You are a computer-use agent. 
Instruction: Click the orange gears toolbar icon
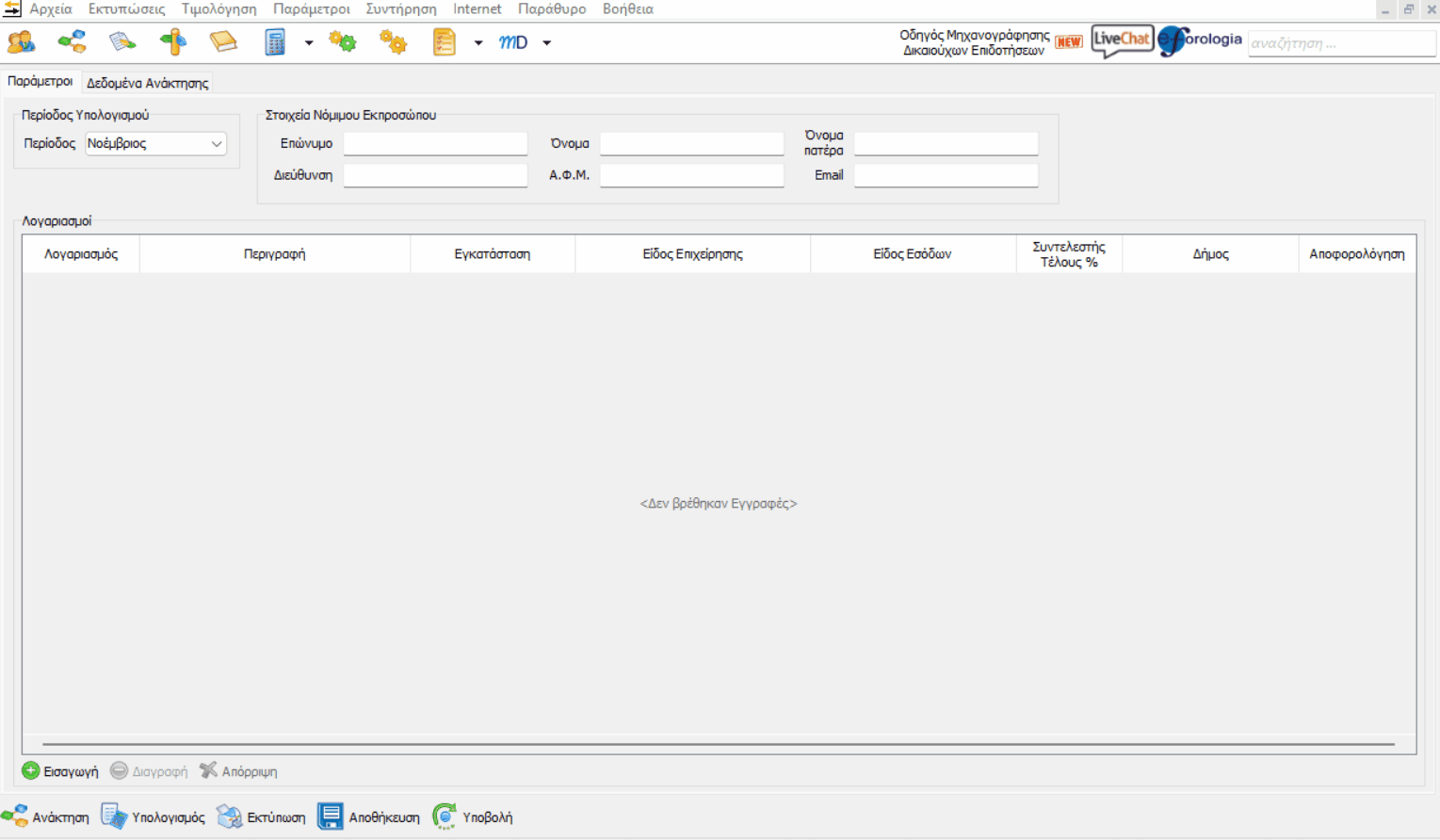[x=393, y=42]
